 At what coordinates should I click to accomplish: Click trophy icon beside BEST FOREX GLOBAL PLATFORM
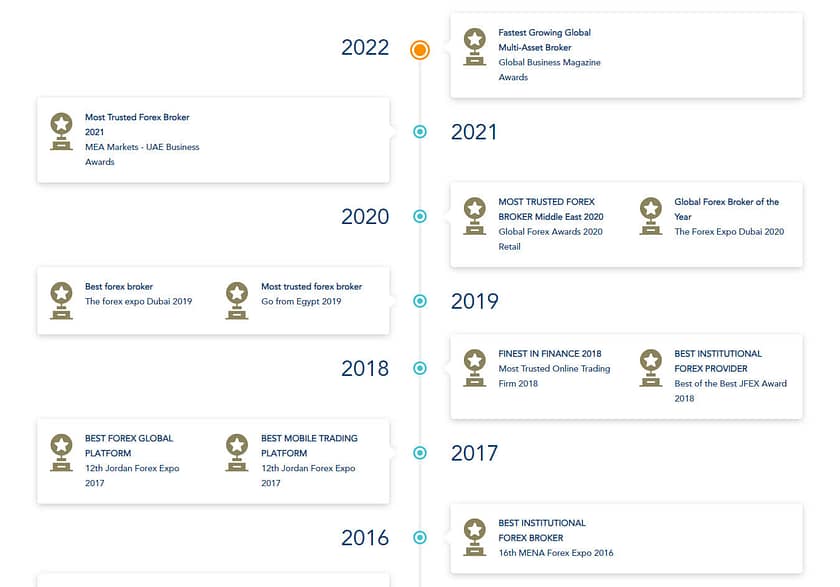click(x=62, y=452)
